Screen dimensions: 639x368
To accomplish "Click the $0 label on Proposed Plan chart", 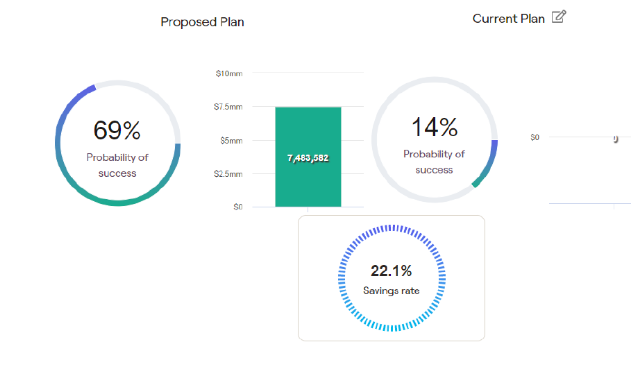I will tap(238, 207).
